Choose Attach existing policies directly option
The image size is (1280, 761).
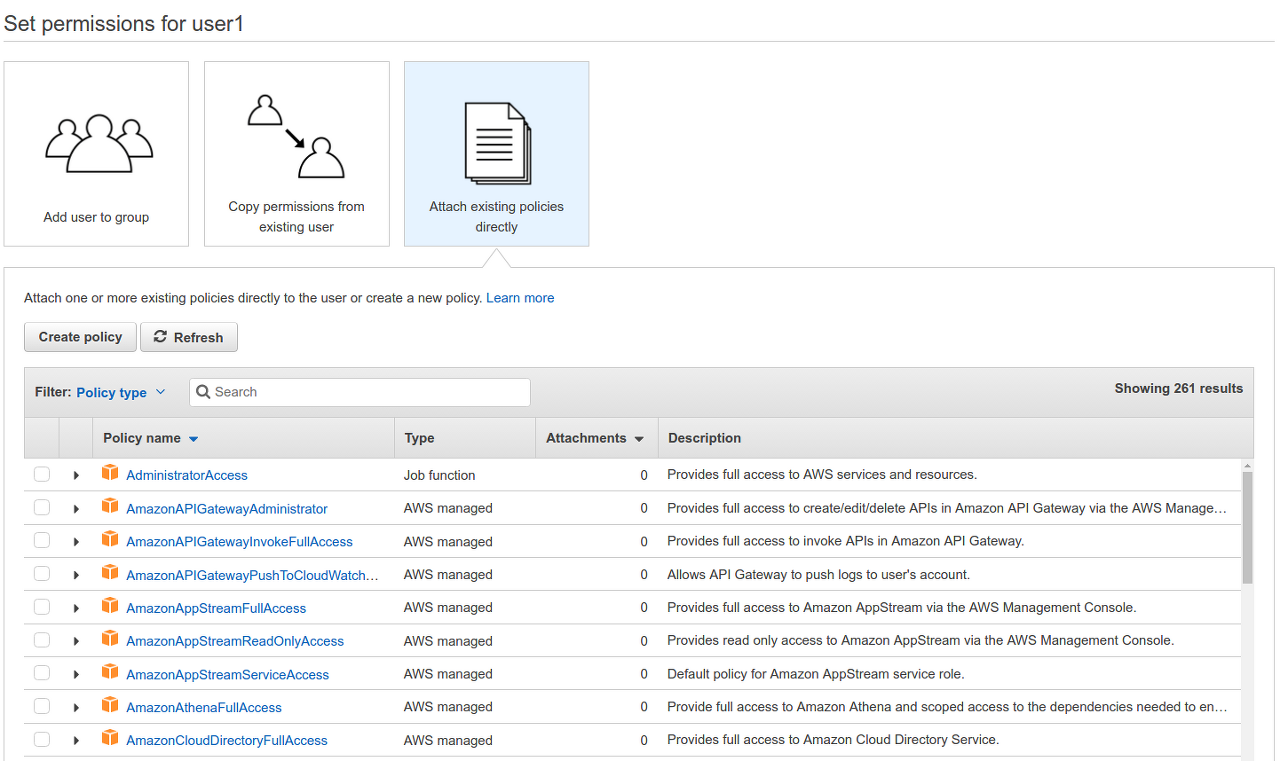497,154
